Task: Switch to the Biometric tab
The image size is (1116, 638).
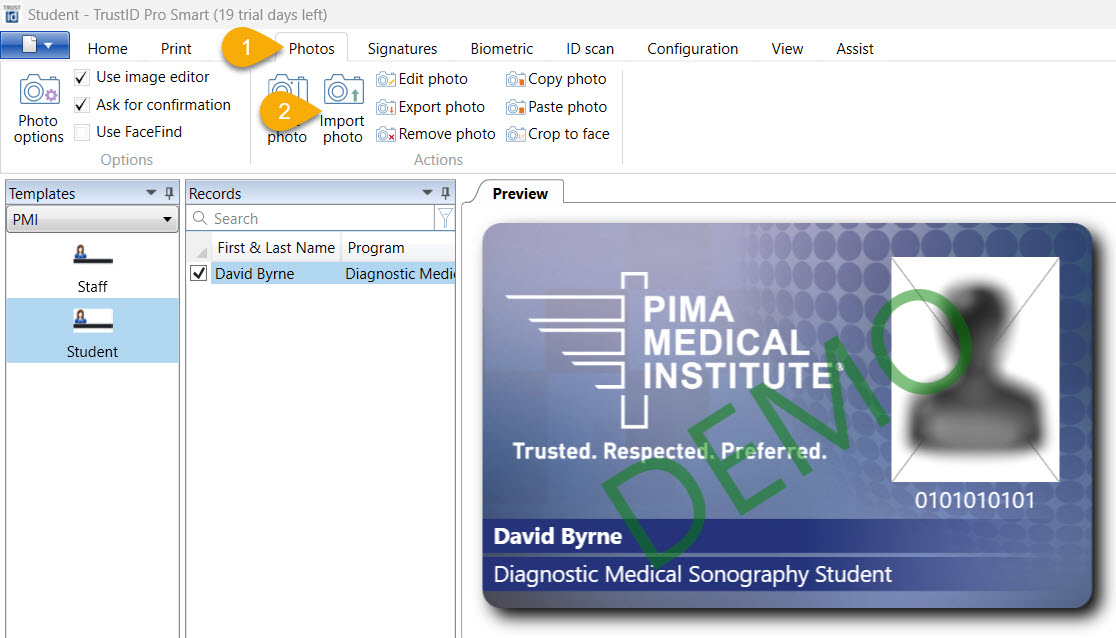Action: click(502, 48)
